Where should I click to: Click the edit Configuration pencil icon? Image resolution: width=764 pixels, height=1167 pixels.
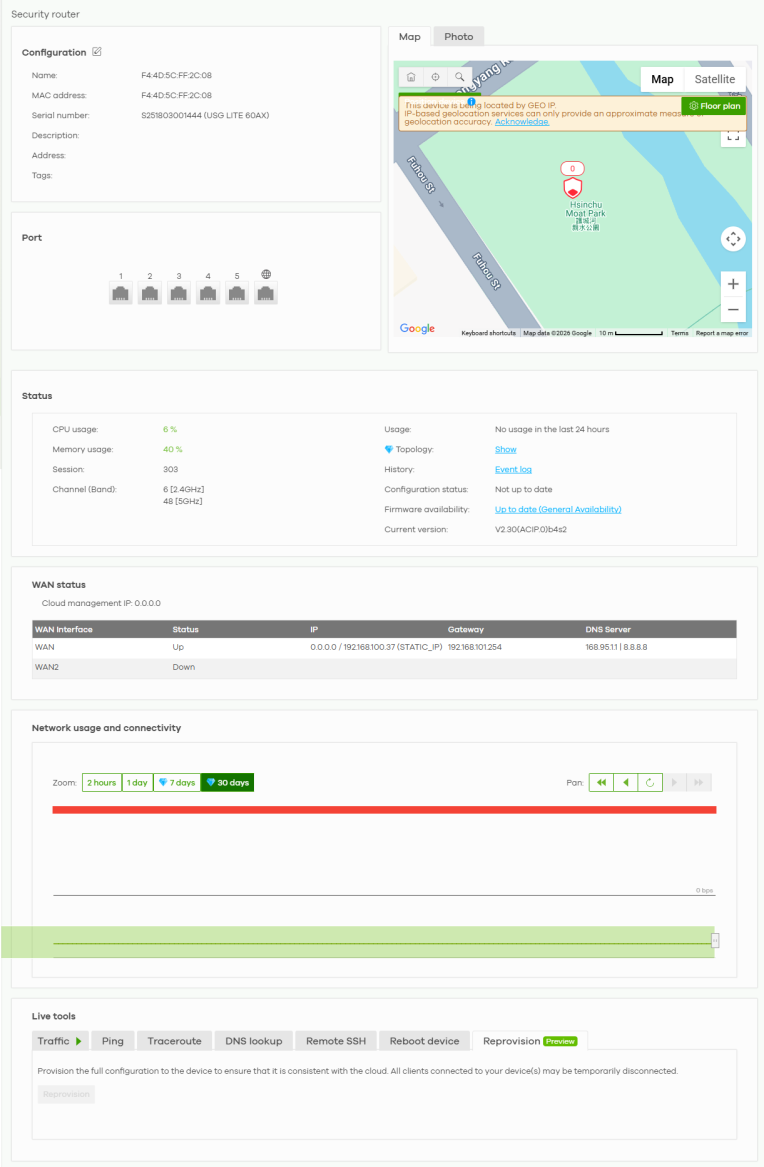click(x=97, y=52)
